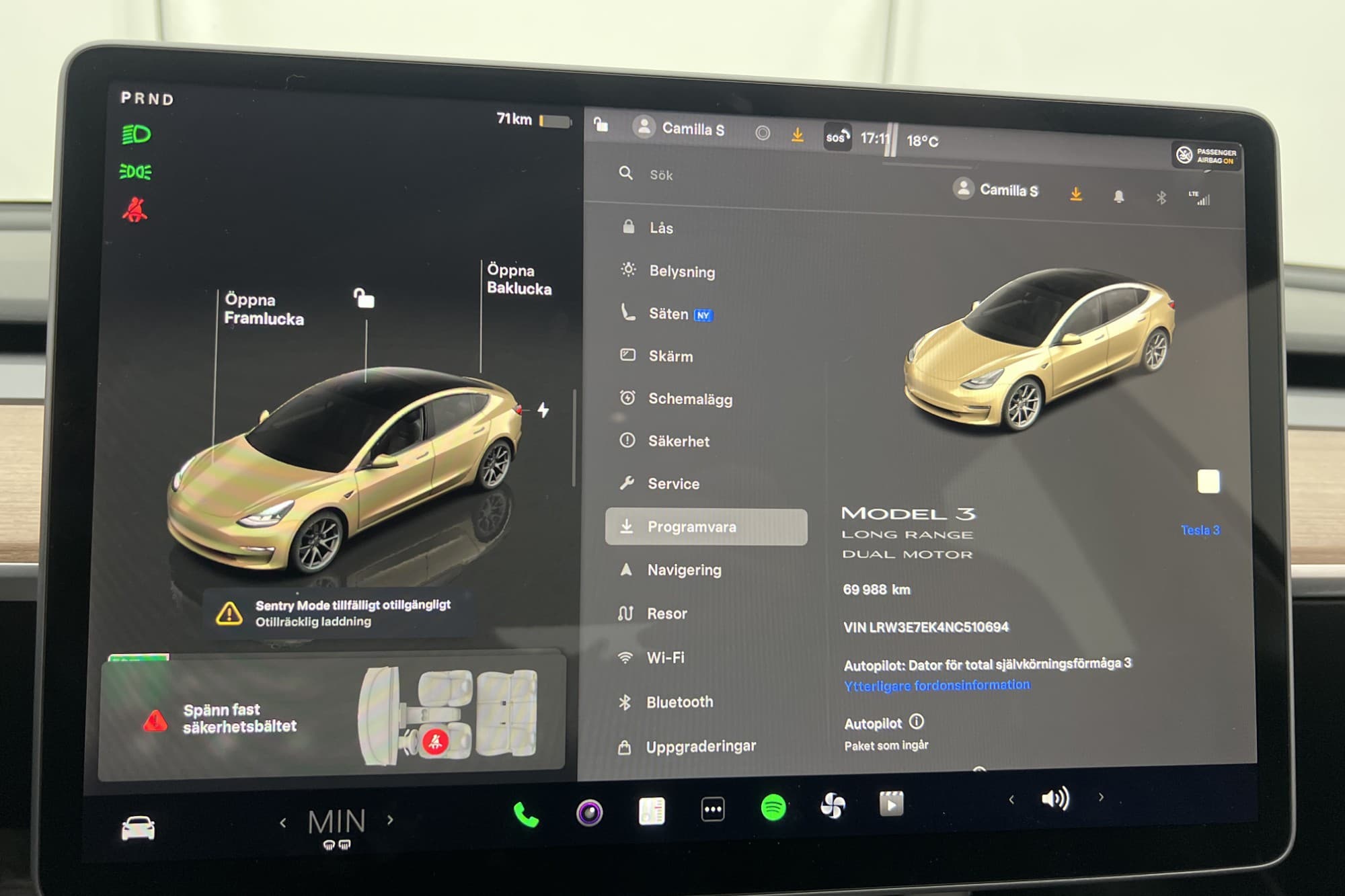1345x896 pixels.
Task: Decrease the volume with the left chevron
Action: [1011, 799]
